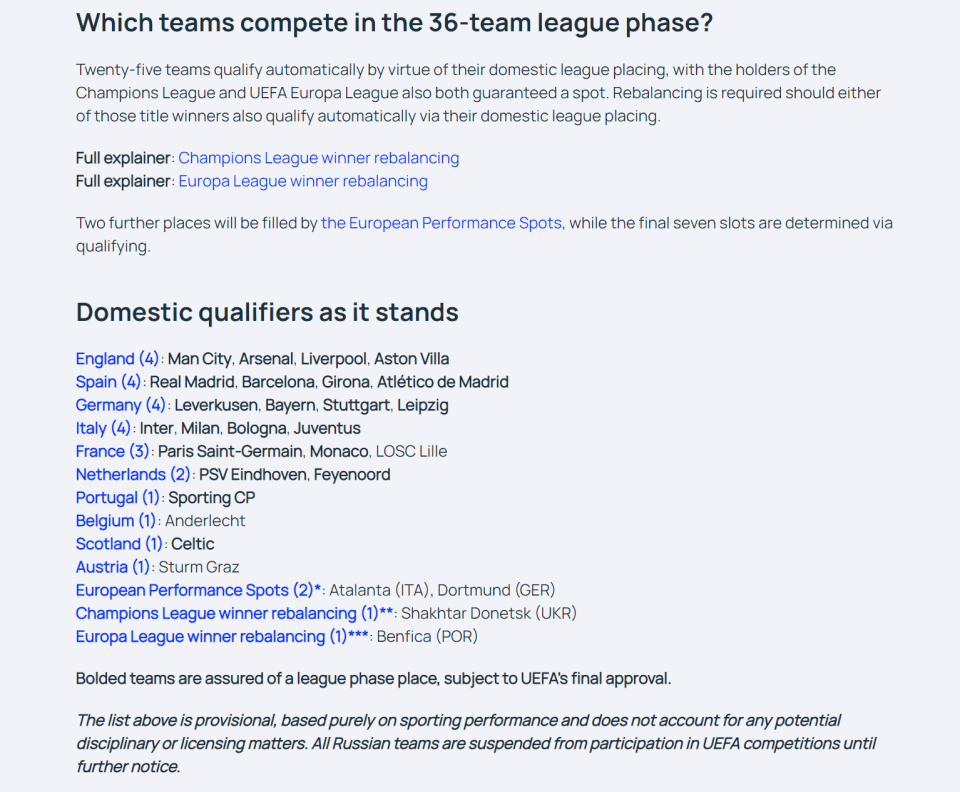Open the Belgium (1) link
This screenshot has width=960, height=792.
click(x=116, y=521)
